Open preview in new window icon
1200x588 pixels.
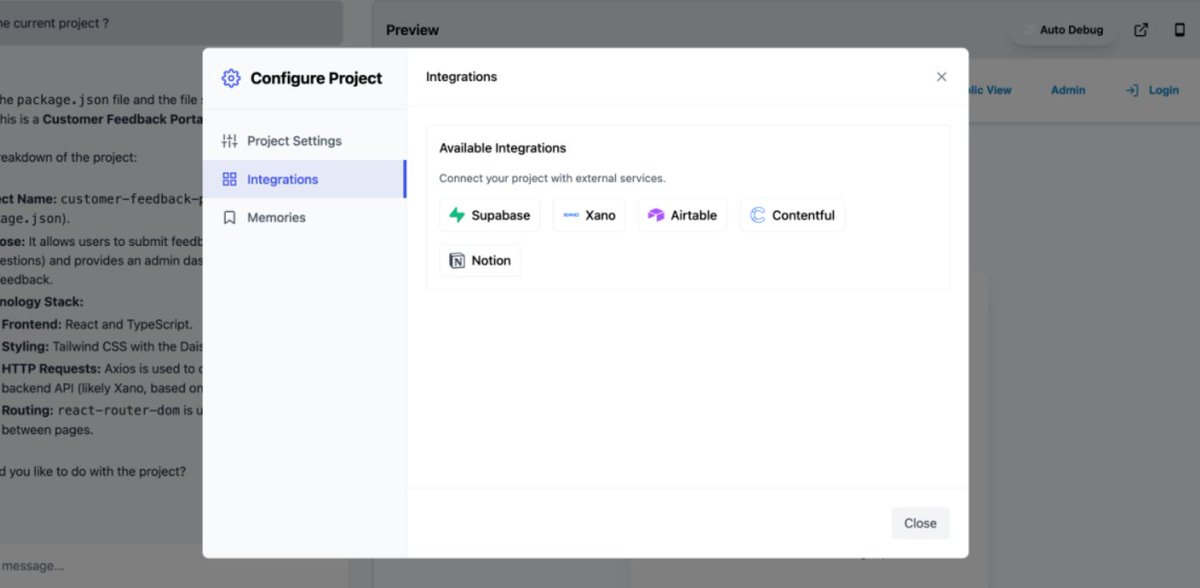[x=1141, y=30]
